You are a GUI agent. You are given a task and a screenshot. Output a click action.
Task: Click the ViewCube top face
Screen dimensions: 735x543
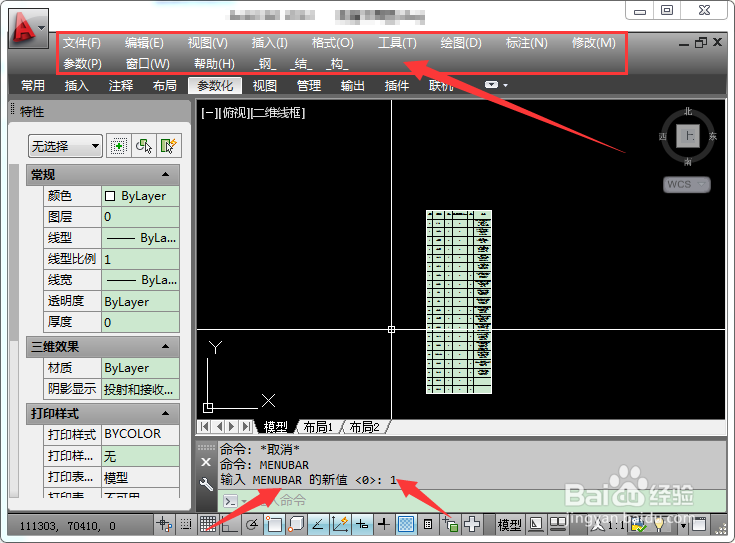688,136
